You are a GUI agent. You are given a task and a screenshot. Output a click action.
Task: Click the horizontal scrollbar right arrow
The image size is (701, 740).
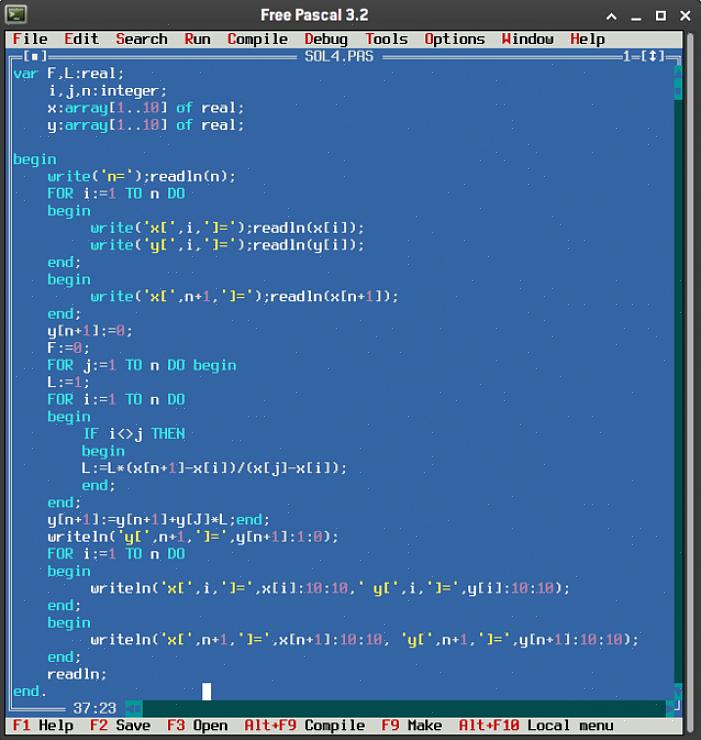point(669,708)
